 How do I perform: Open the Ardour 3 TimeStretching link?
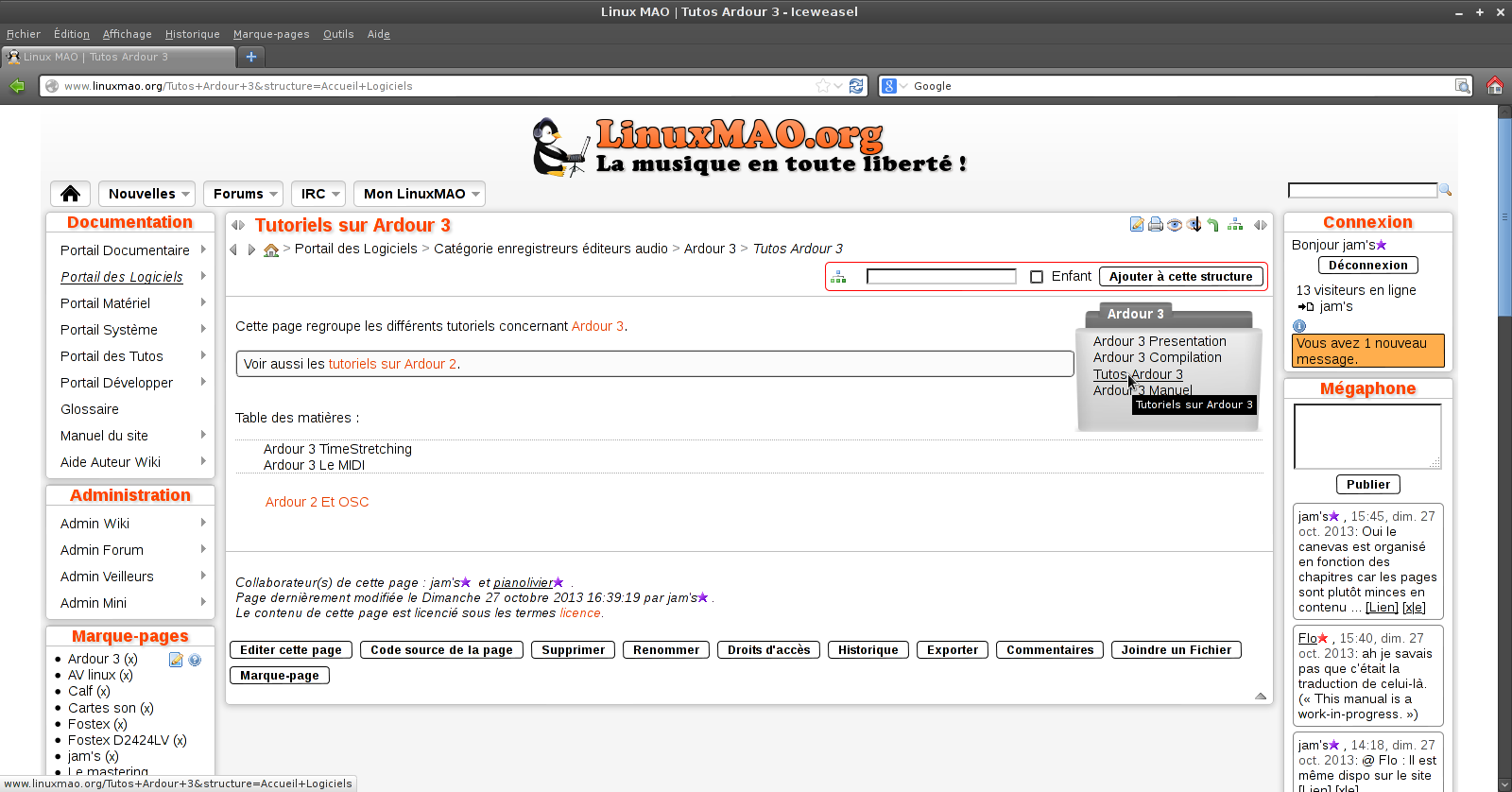pos(337,449)
